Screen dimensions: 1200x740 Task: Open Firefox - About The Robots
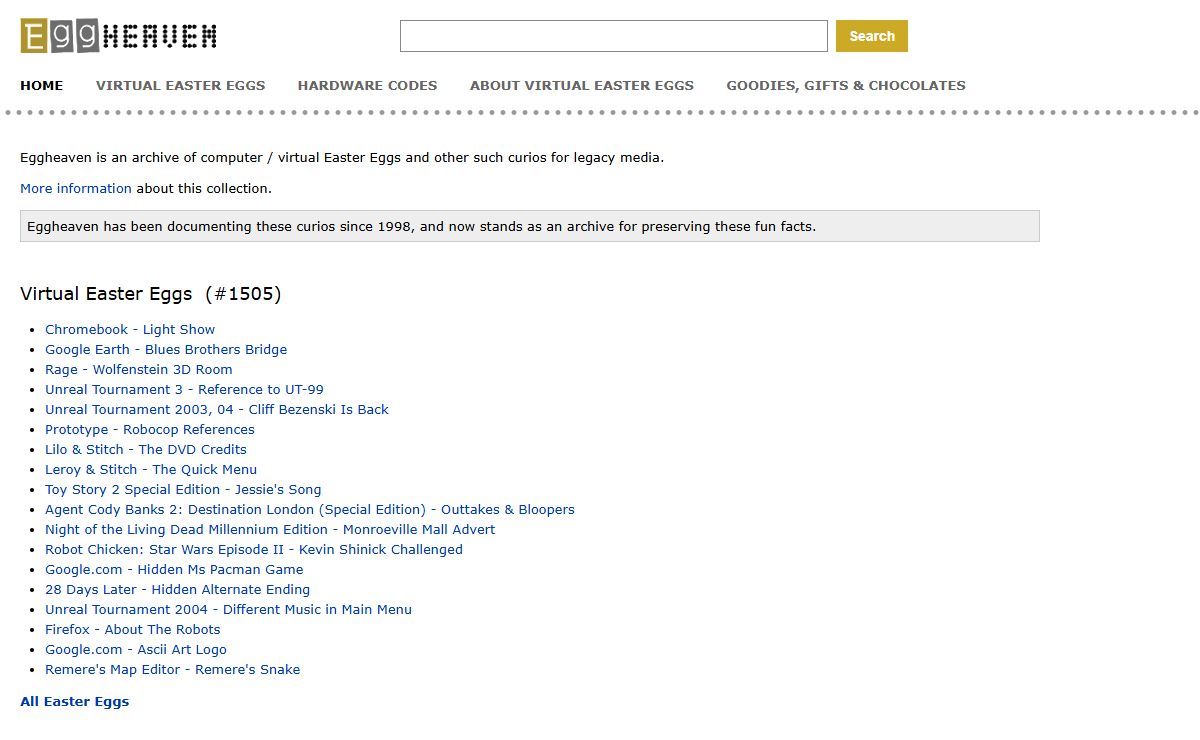133,629
